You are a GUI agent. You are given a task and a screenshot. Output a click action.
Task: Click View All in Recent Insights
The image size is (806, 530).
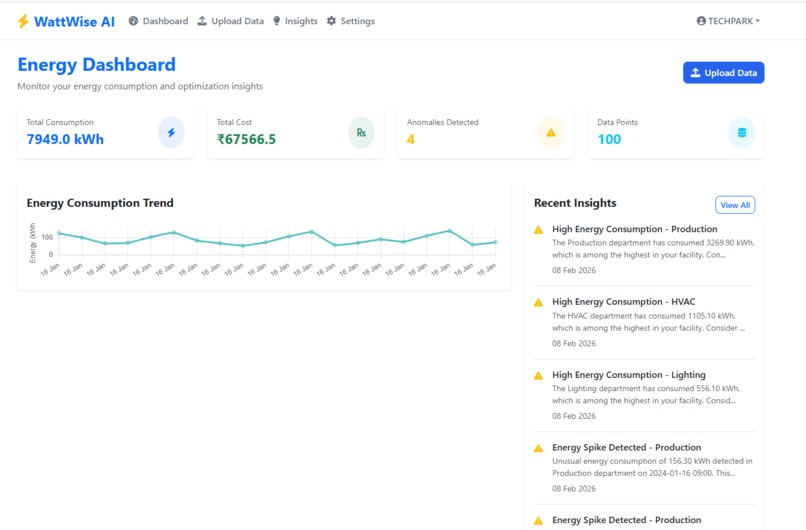(735, 205)
